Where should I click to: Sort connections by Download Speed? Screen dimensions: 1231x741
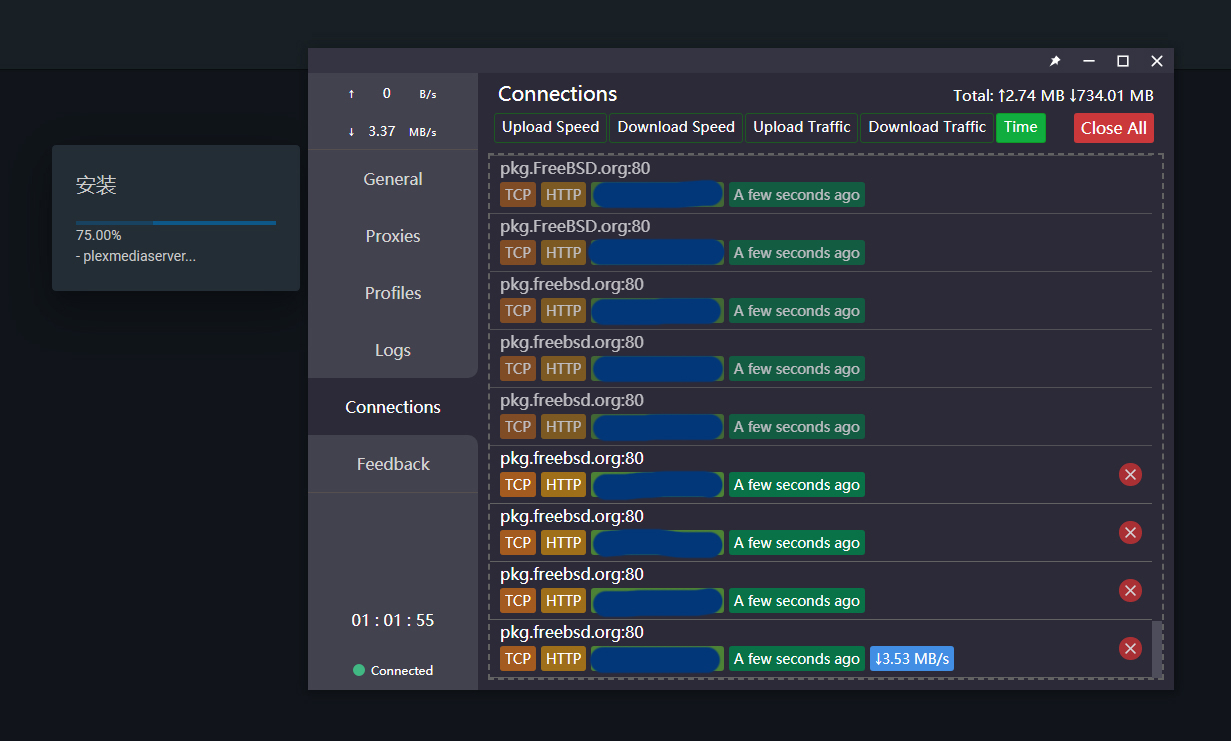(676, 127)
